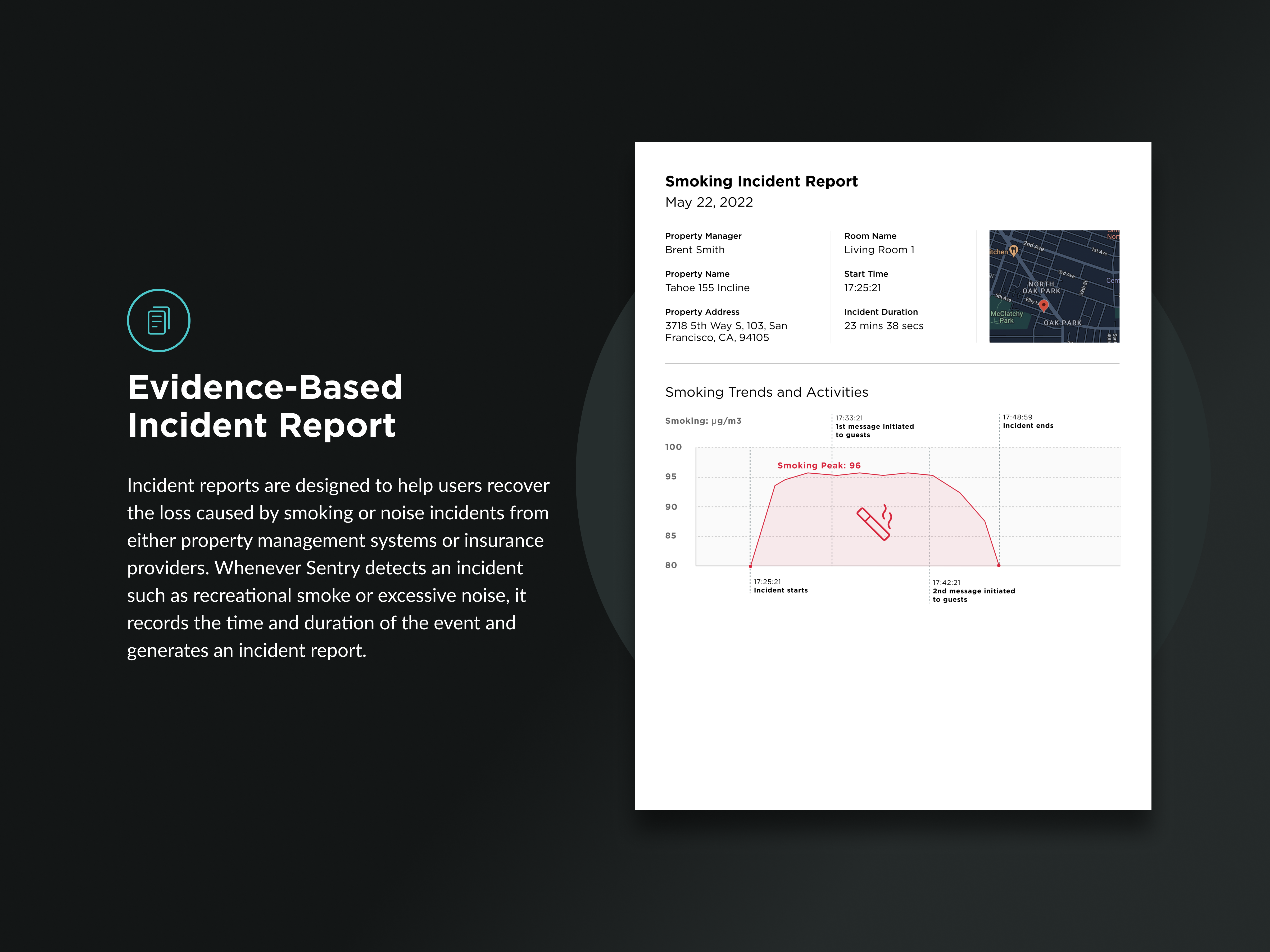
Task: Click the Smoking Incident Report title
Action: 761,181
